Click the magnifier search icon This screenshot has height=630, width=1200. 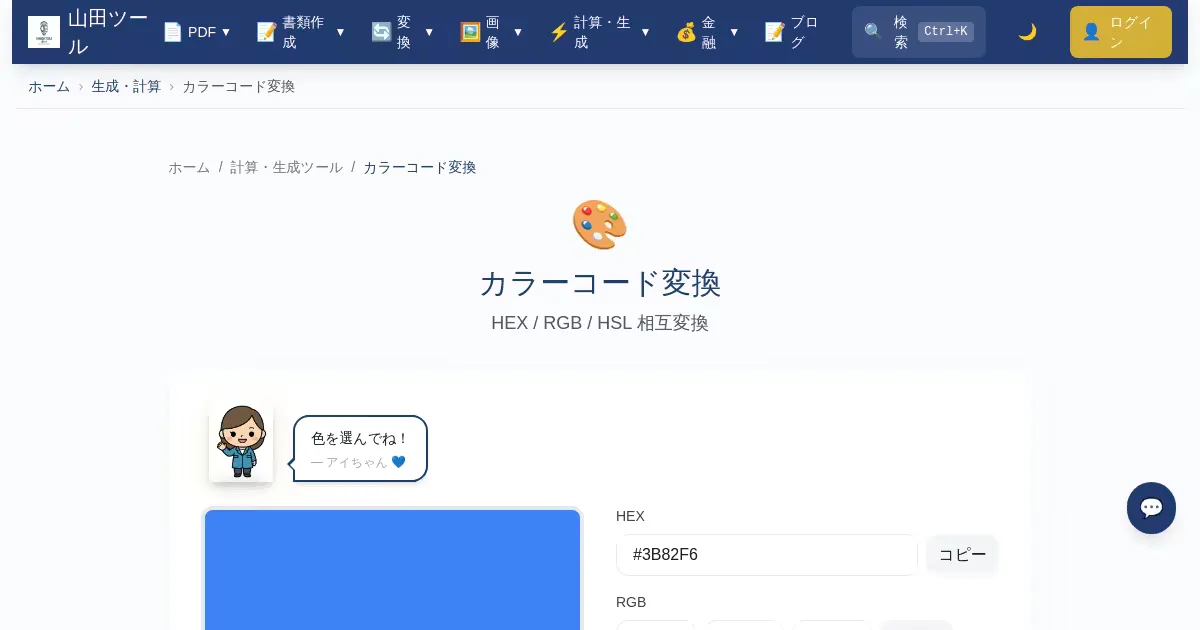coord(873,32)
